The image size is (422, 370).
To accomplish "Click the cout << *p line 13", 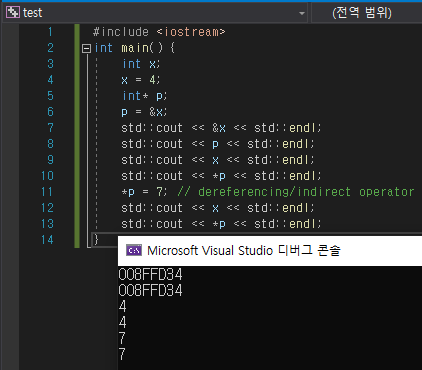I will tap(221, 224).
